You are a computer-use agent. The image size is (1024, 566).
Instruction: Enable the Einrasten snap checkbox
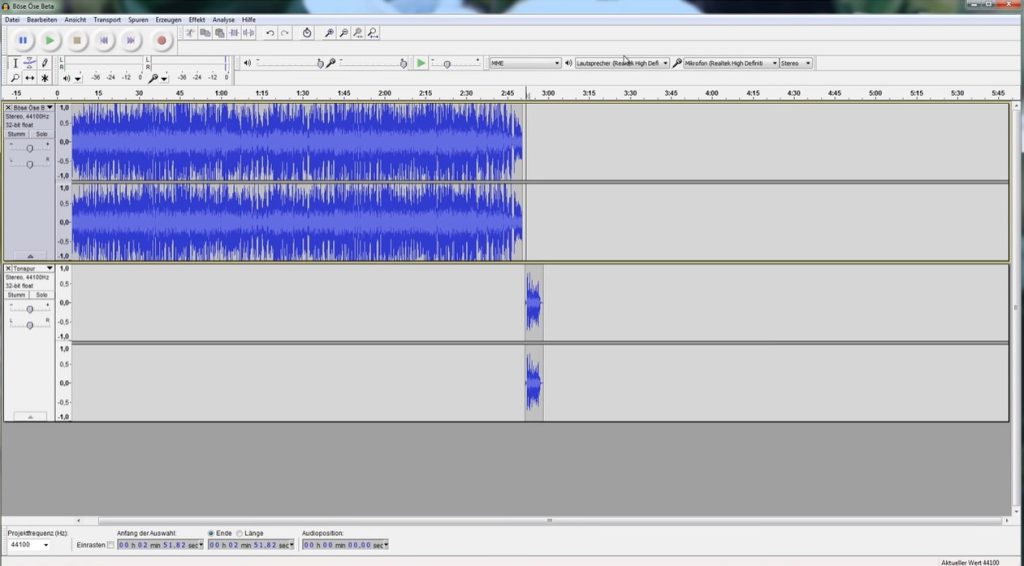pyautogui.click(x=110, y=545)
